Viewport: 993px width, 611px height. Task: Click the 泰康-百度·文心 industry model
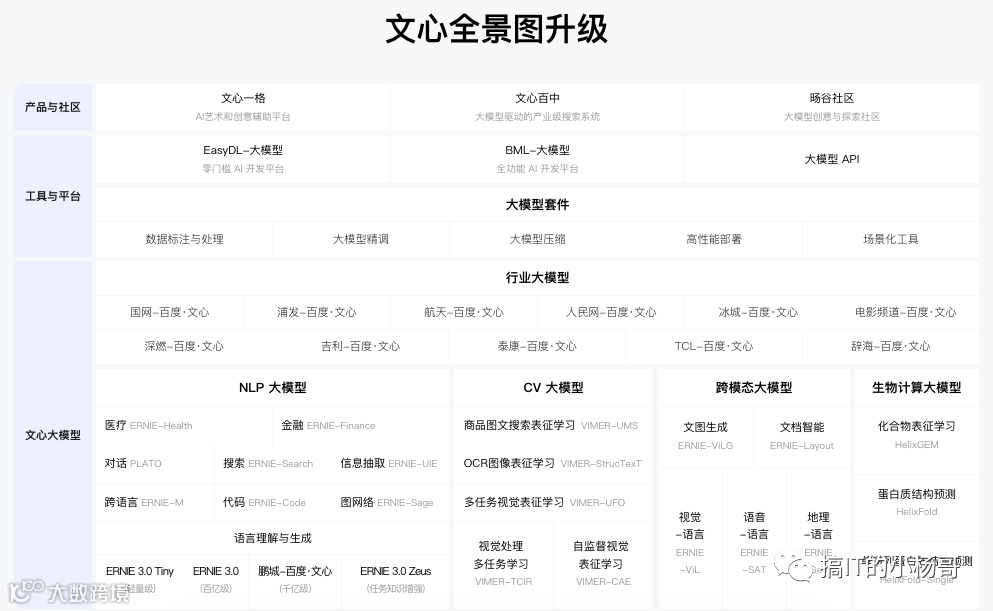pos(537,346)
